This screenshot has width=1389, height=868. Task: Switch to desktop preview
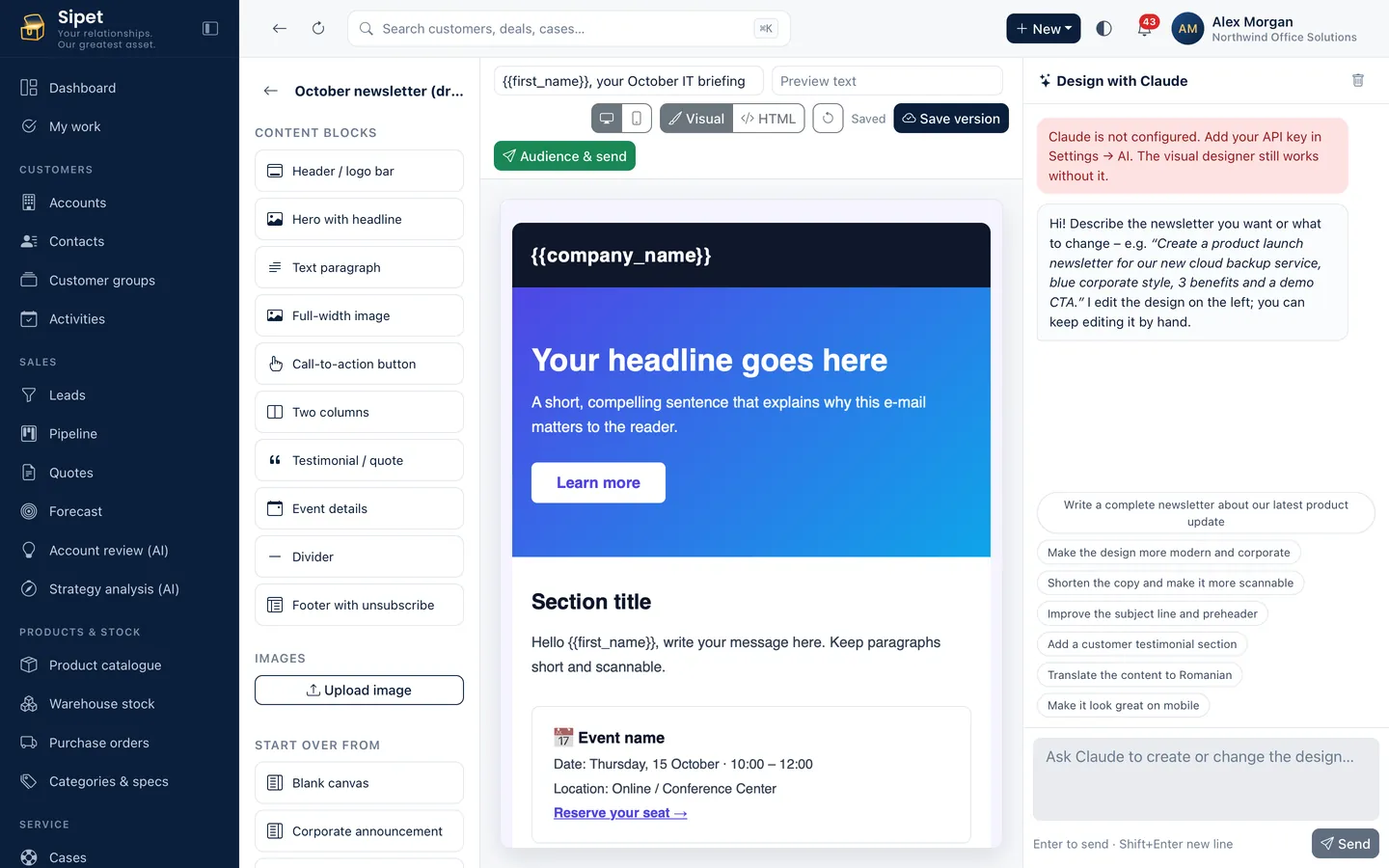(x=607, y=119)
